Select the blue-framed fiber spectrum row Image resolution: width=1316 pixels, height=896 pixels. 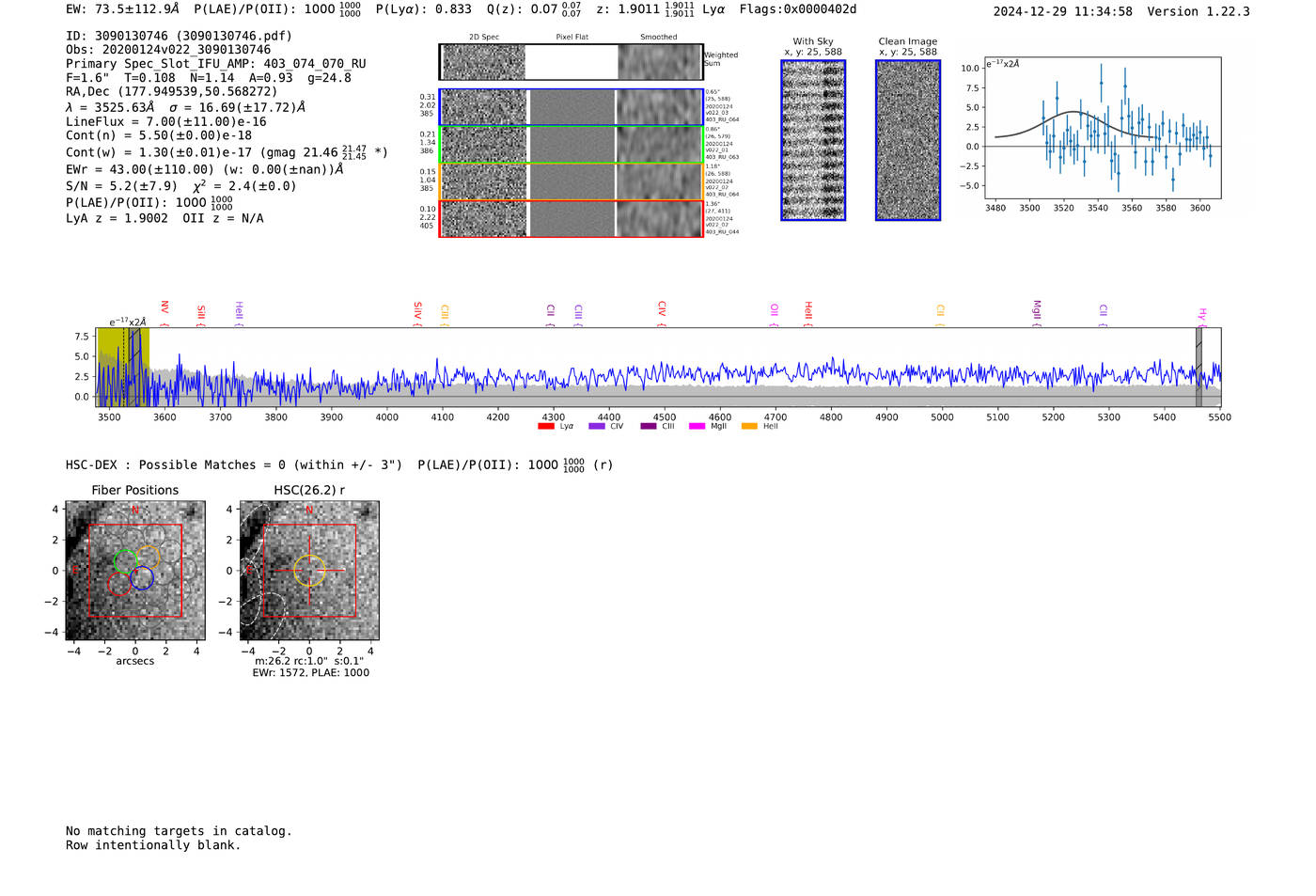pos(571,107)
